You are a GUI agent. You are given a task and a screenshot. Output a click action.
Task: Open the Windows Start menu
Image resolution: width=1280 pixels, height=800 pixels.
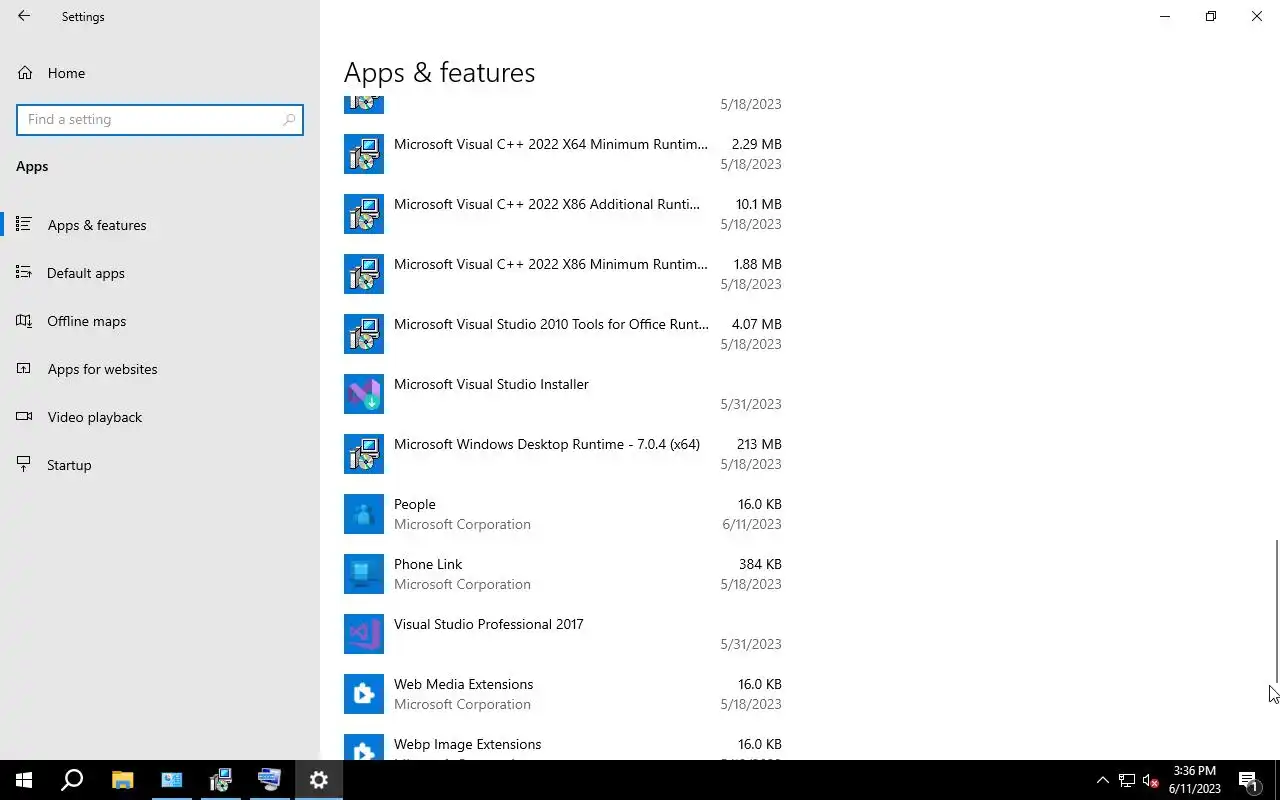[24, 780]
